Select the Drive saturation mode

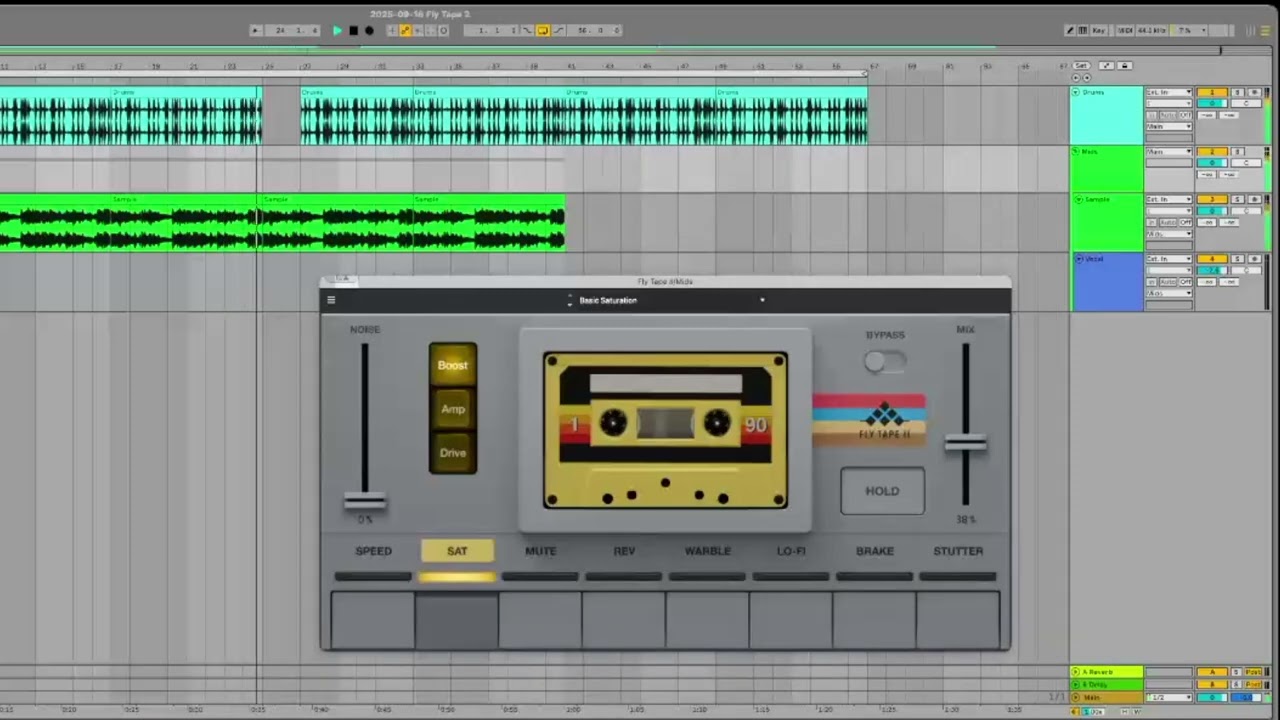point(453,453)
